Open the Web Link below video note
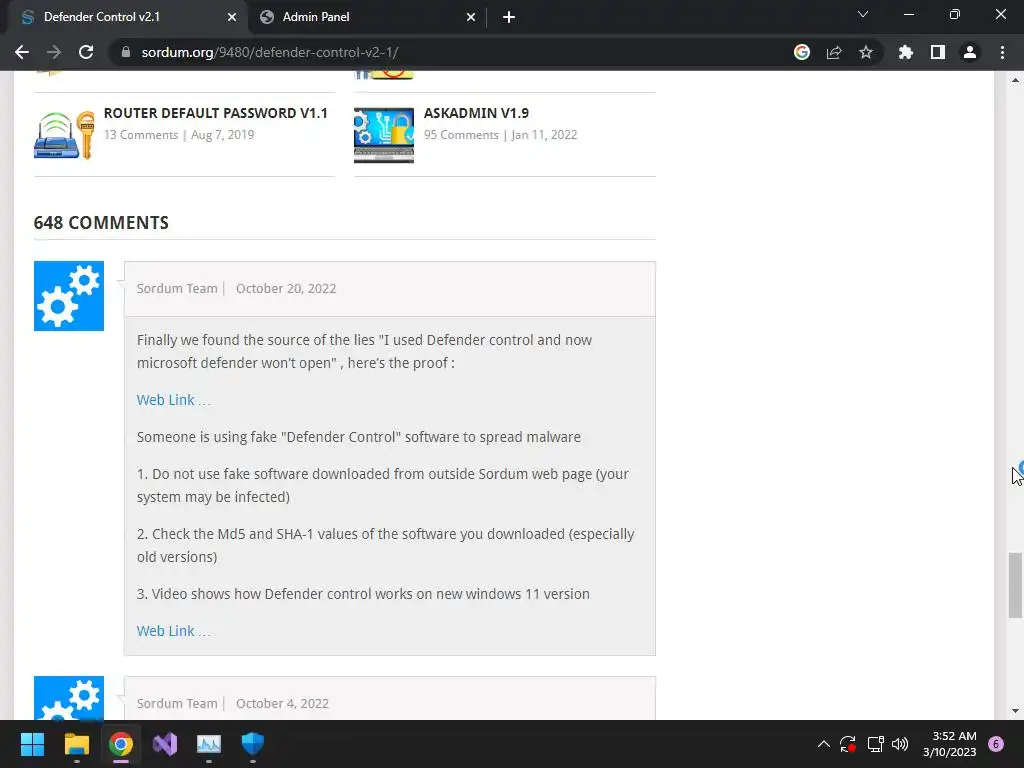1024x768 pixels. pos(173,632)
